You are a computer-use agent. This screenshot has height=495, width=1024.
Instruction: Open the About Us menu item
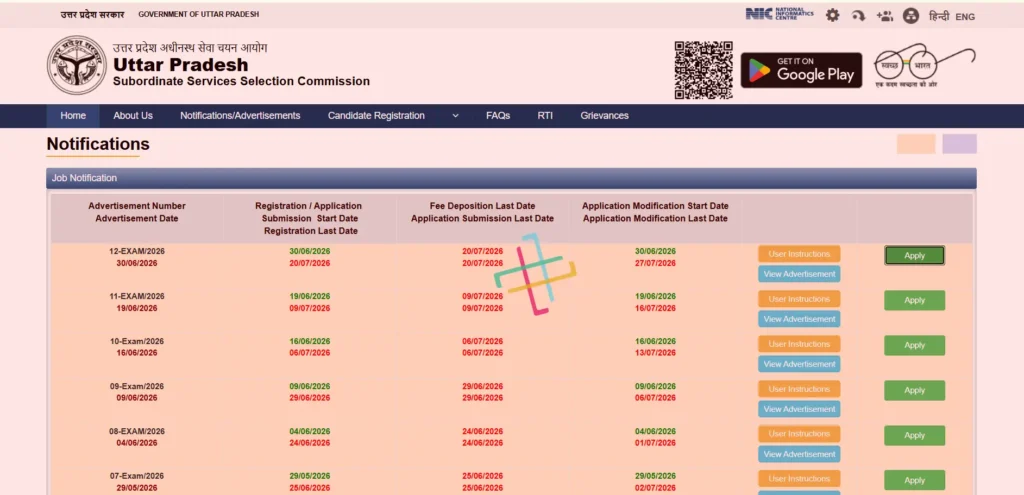[x=133, y=116]
